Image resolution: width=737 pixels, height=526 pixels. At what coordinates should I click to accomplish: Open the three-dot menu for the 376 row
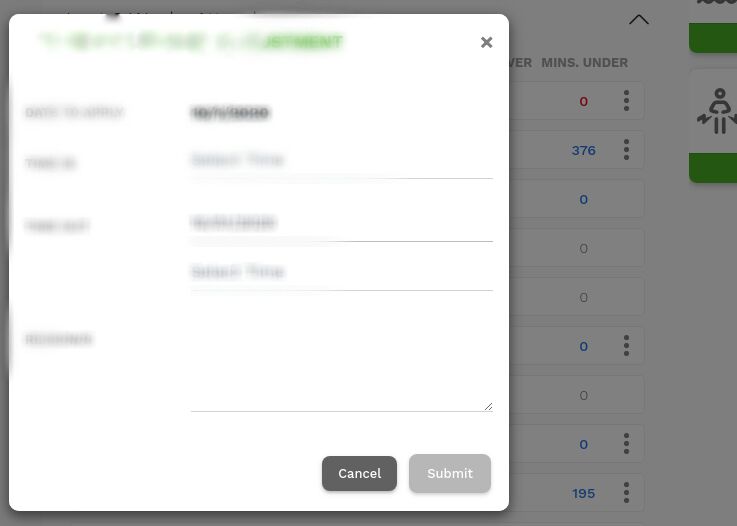pos(626,149)
